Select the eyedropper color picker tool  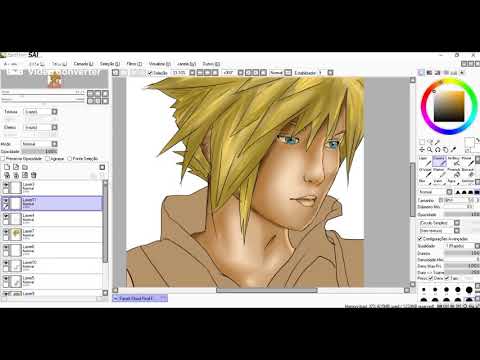[x=453, y=150]
